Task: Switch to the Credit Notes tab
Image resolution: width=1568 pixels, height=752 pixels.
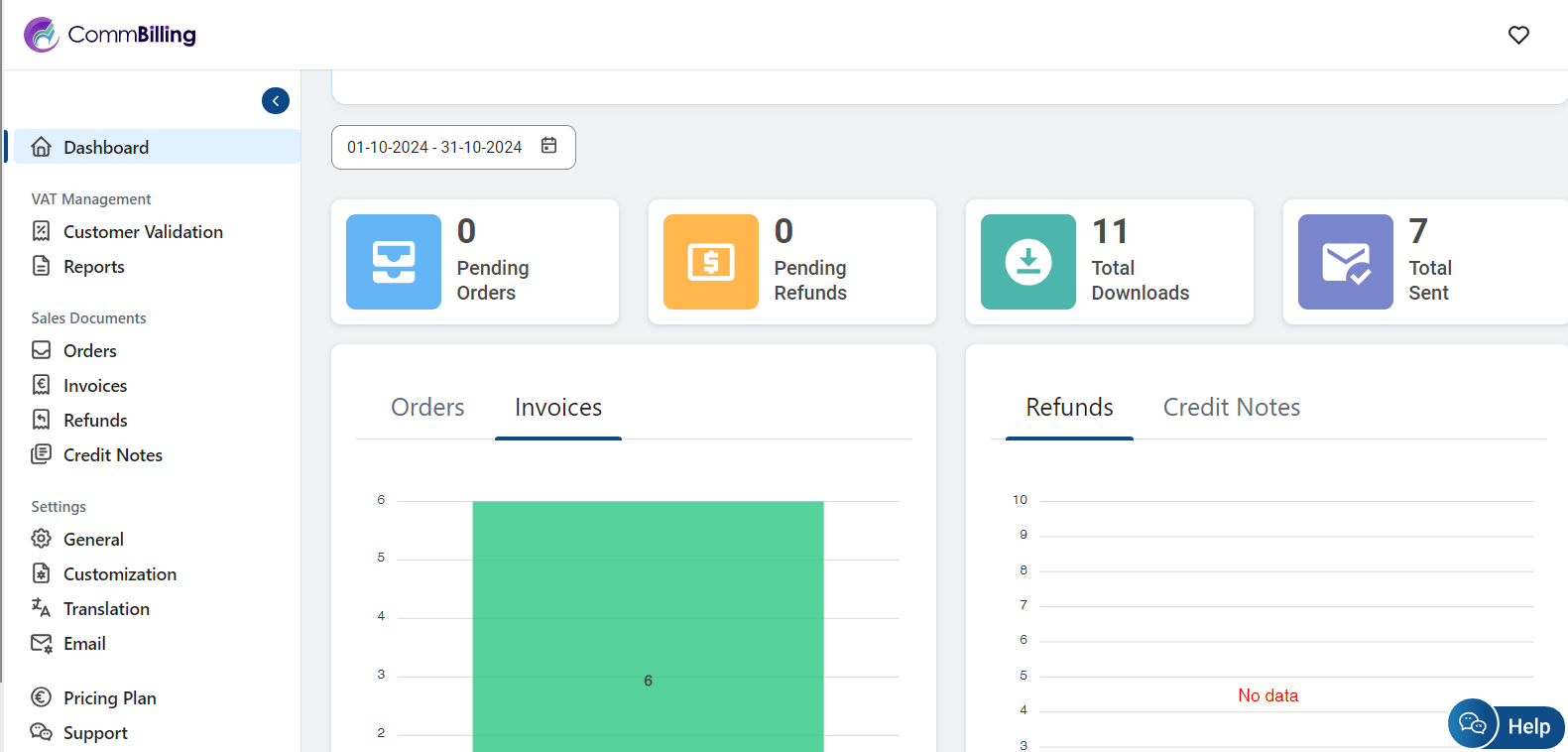Action: click(x=1231, y=408)
